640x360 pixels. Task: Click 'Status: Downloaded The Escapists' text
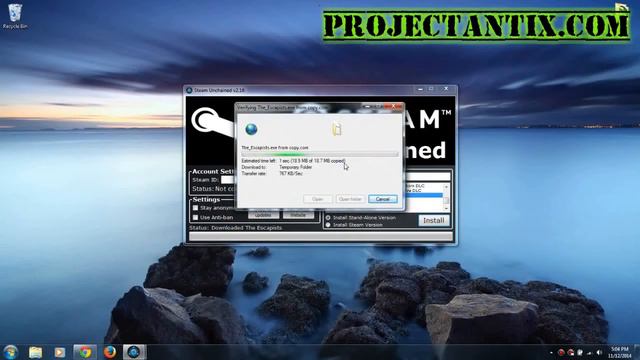(x=236, y=228)
